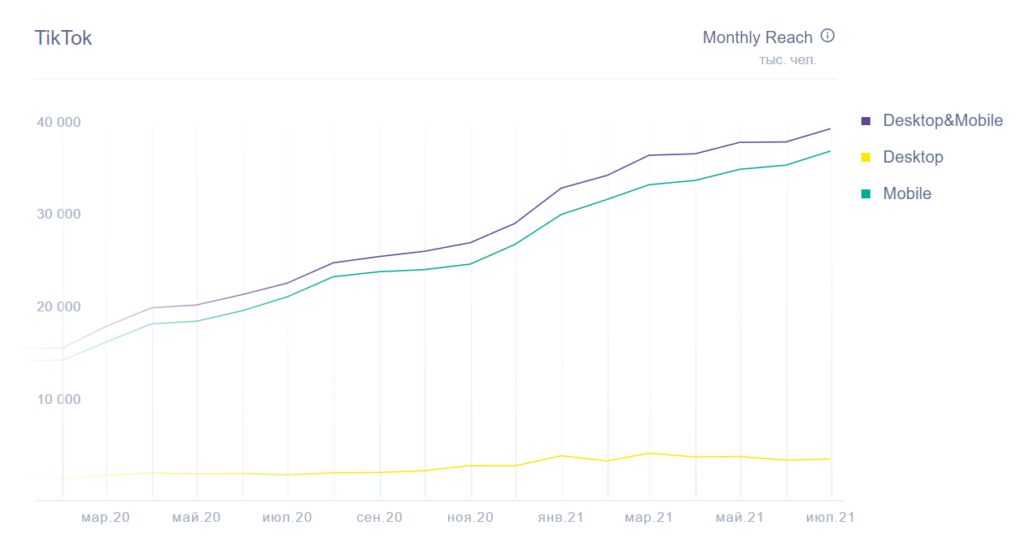Click the мар.21 axis label
1024x560 pixels.
tap(650, 518)
